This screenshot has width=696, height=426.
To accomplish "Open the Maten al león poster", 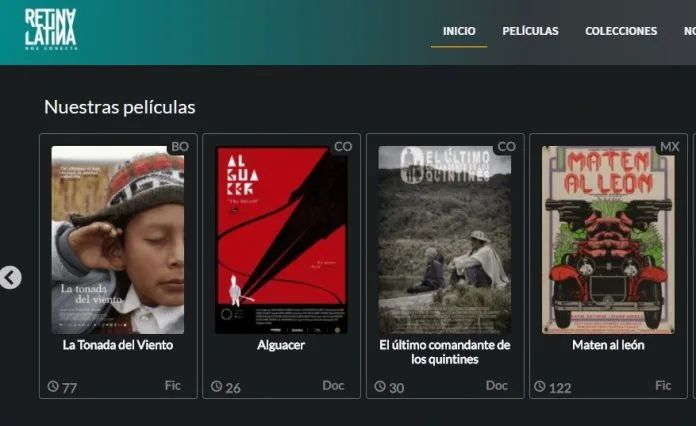I will point(608,240).
